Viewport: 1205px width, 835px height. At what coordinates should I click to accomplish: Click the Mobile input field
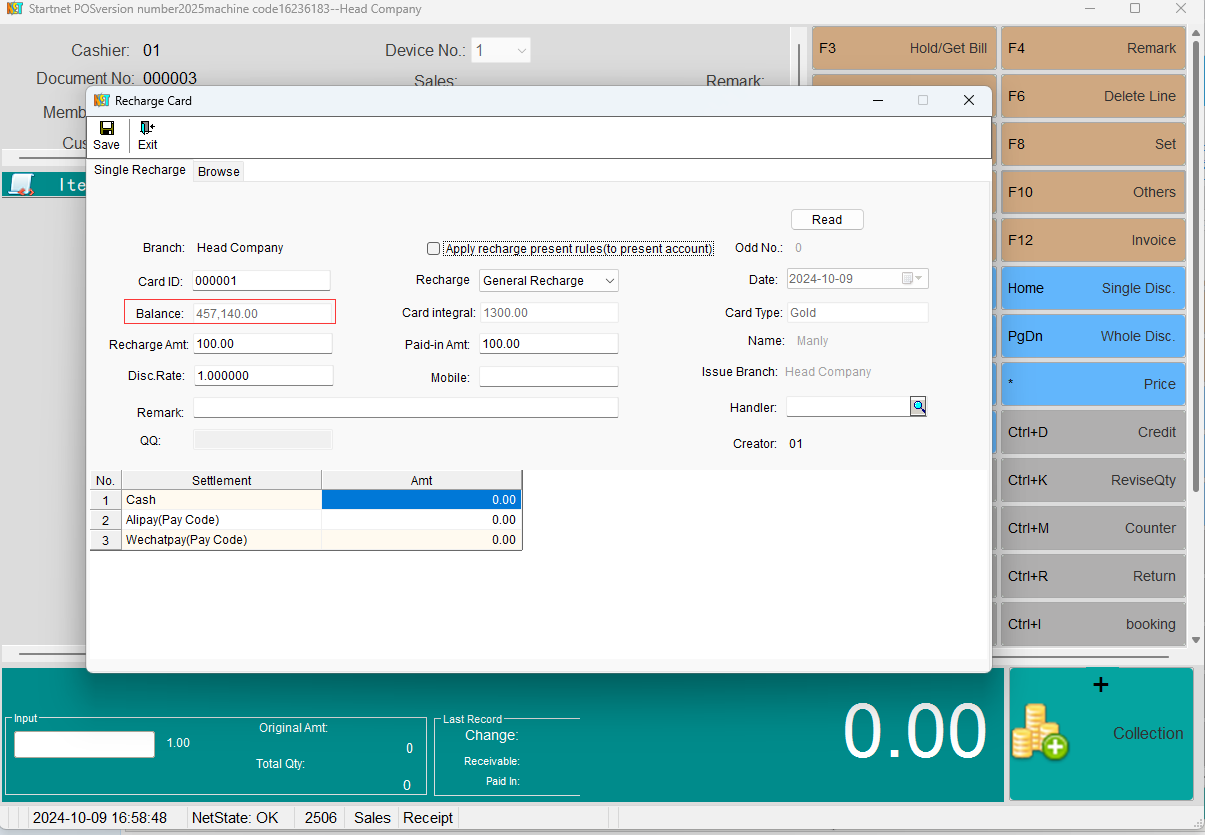point(549,377)
